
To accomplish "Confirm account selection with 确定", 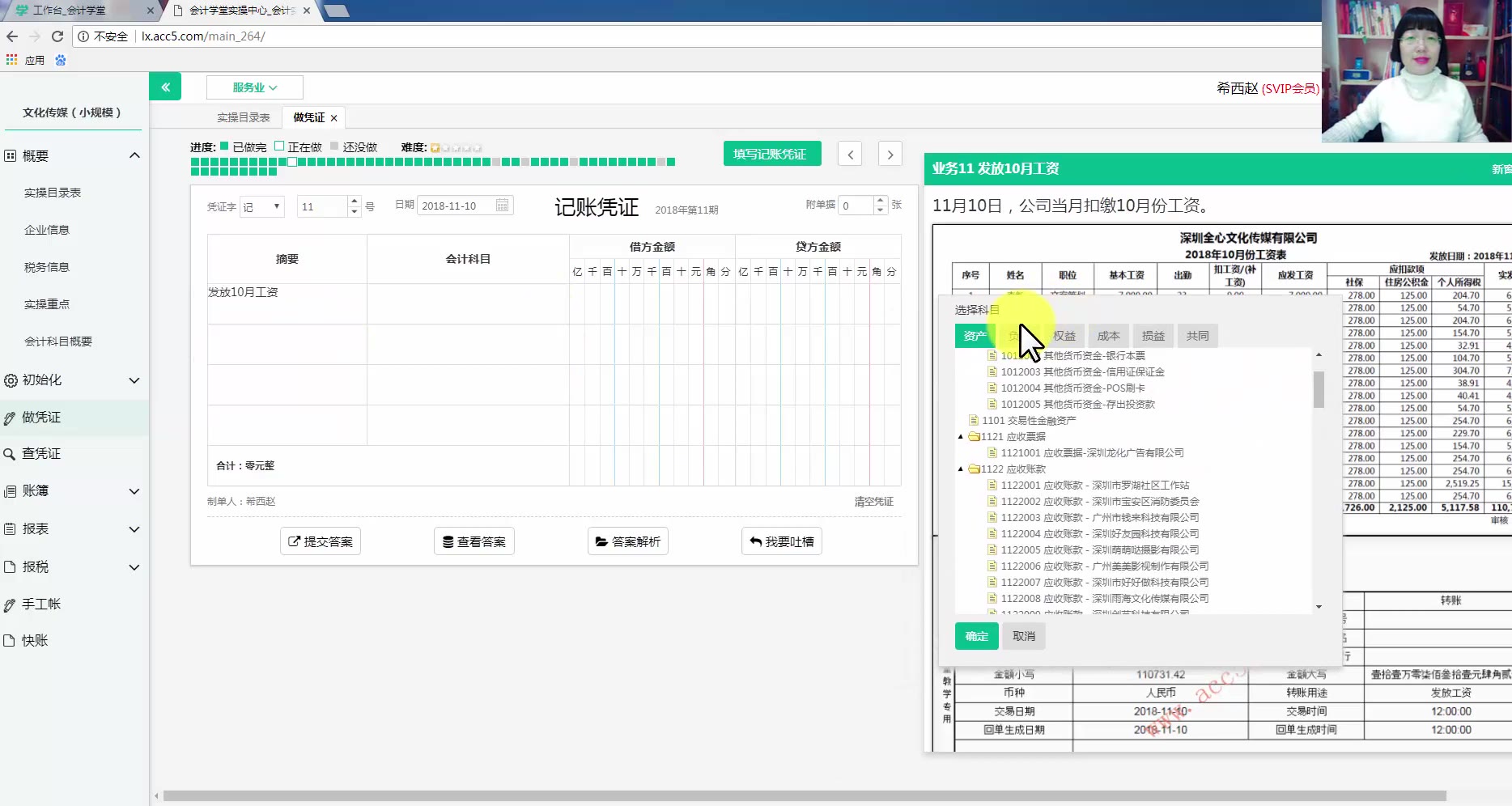I will click(x=975, y=636).
